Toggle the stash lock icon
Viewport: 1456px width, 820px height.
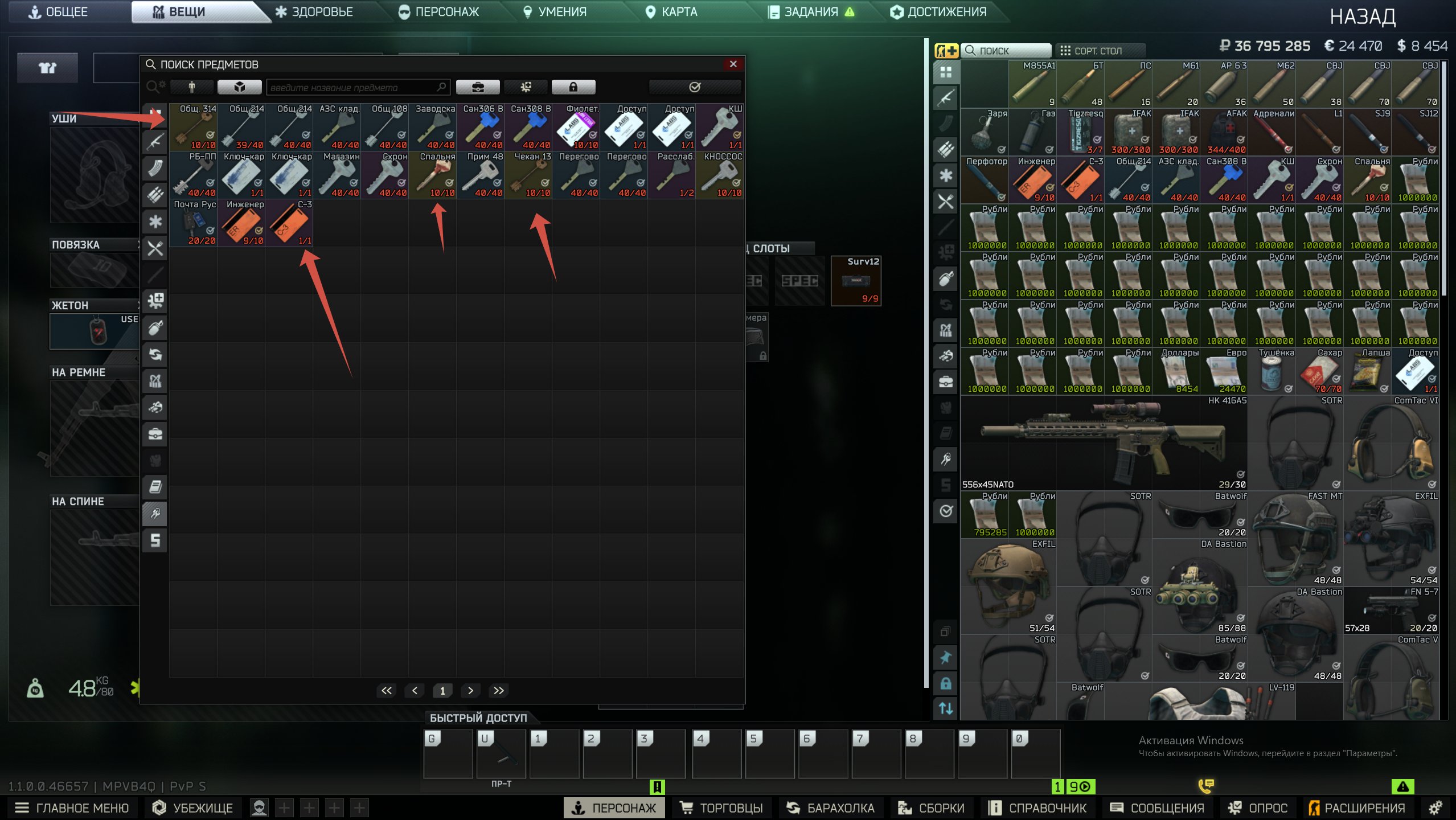946,683
